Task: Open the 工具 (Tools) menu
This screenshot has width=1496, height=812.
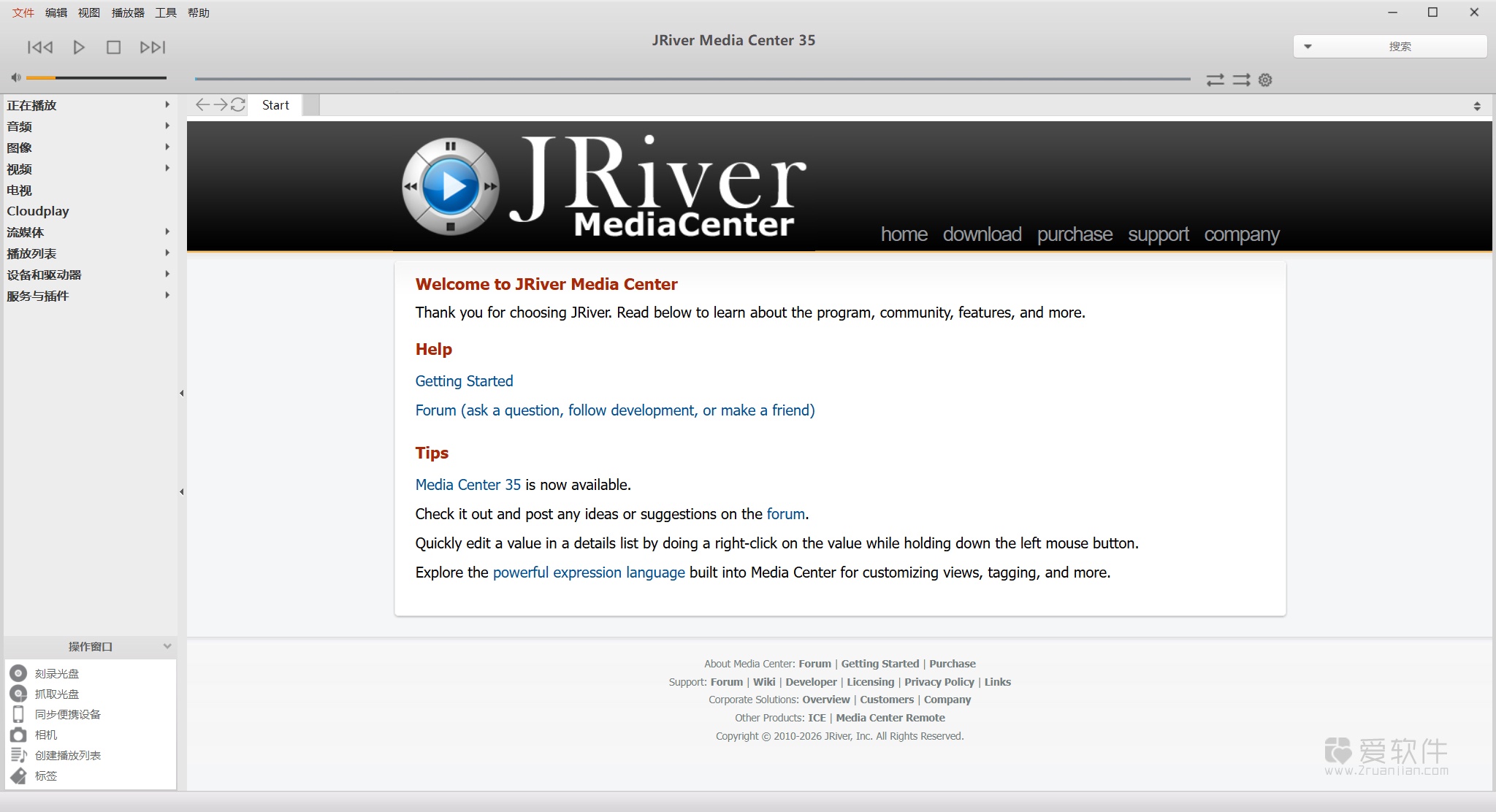Action: (x=167, y=12)
